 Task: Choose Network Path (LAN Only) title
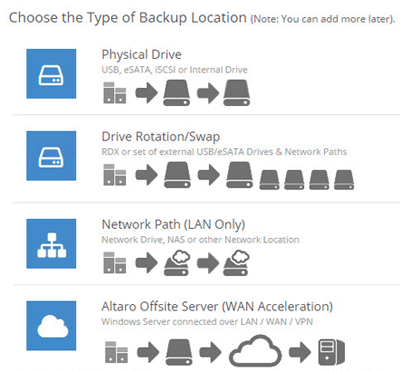[173, 225]
